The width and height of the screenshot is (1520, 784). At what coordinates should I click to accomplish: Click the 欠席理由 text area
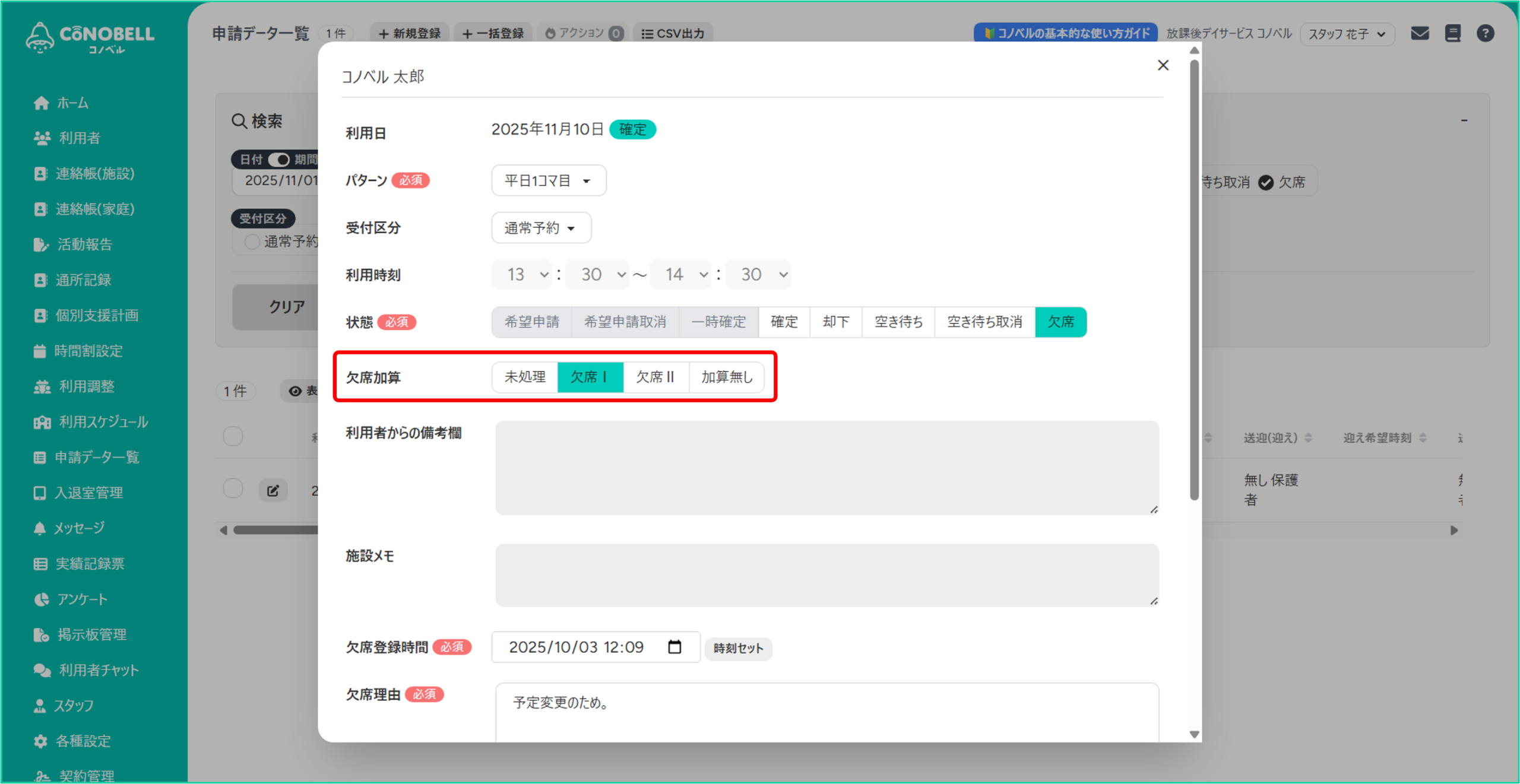[826, 712]
